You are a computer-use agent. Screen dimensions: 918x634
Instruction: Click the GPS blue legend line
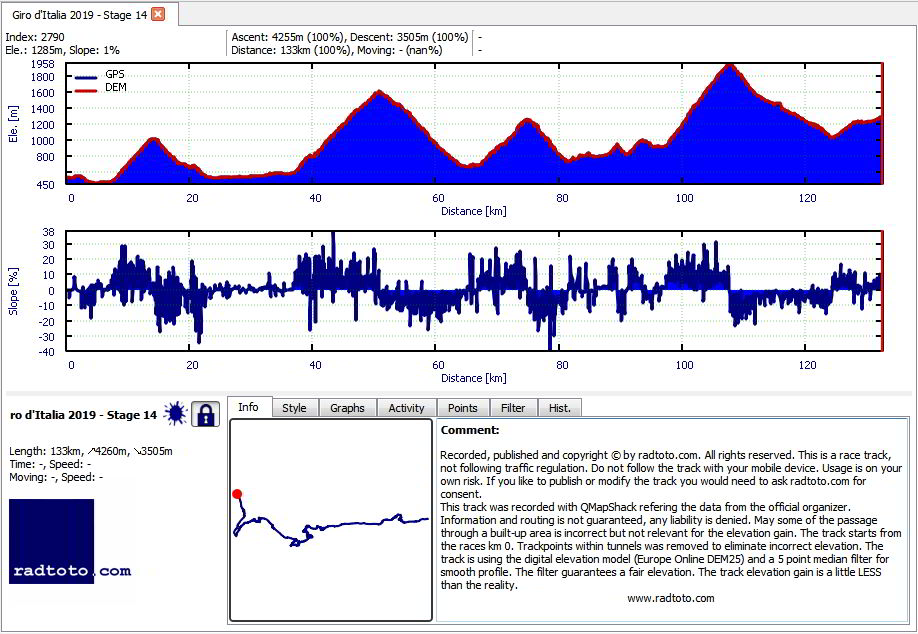[86, 77]
